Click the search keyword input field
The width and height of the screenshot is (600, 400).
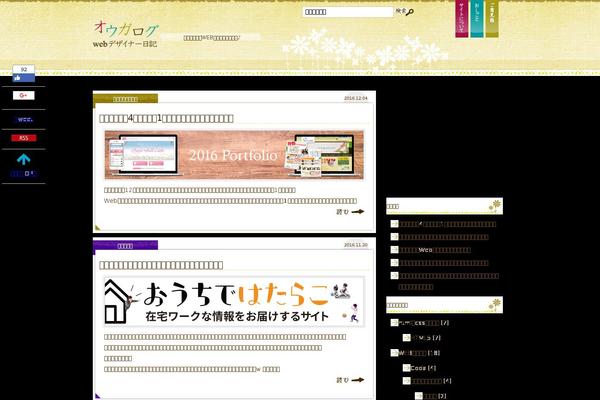tap(348, 12)
